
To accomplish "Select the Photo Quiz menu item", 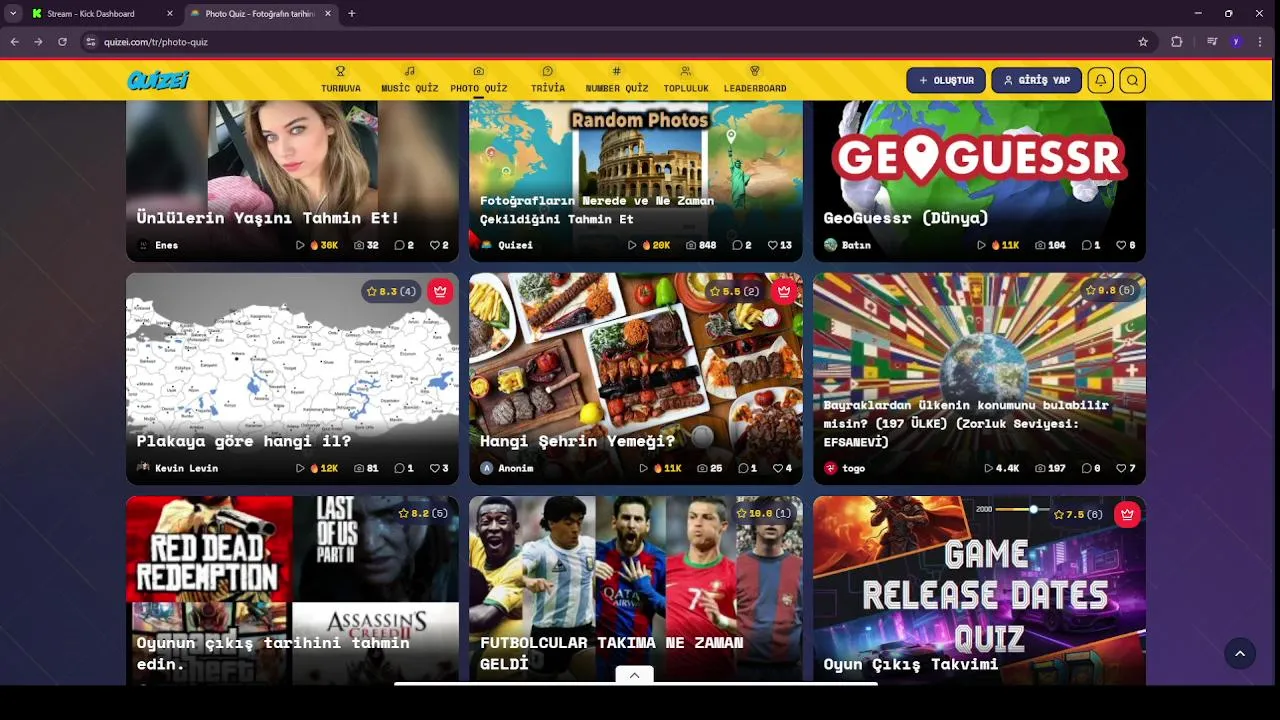I will point(479,80).
